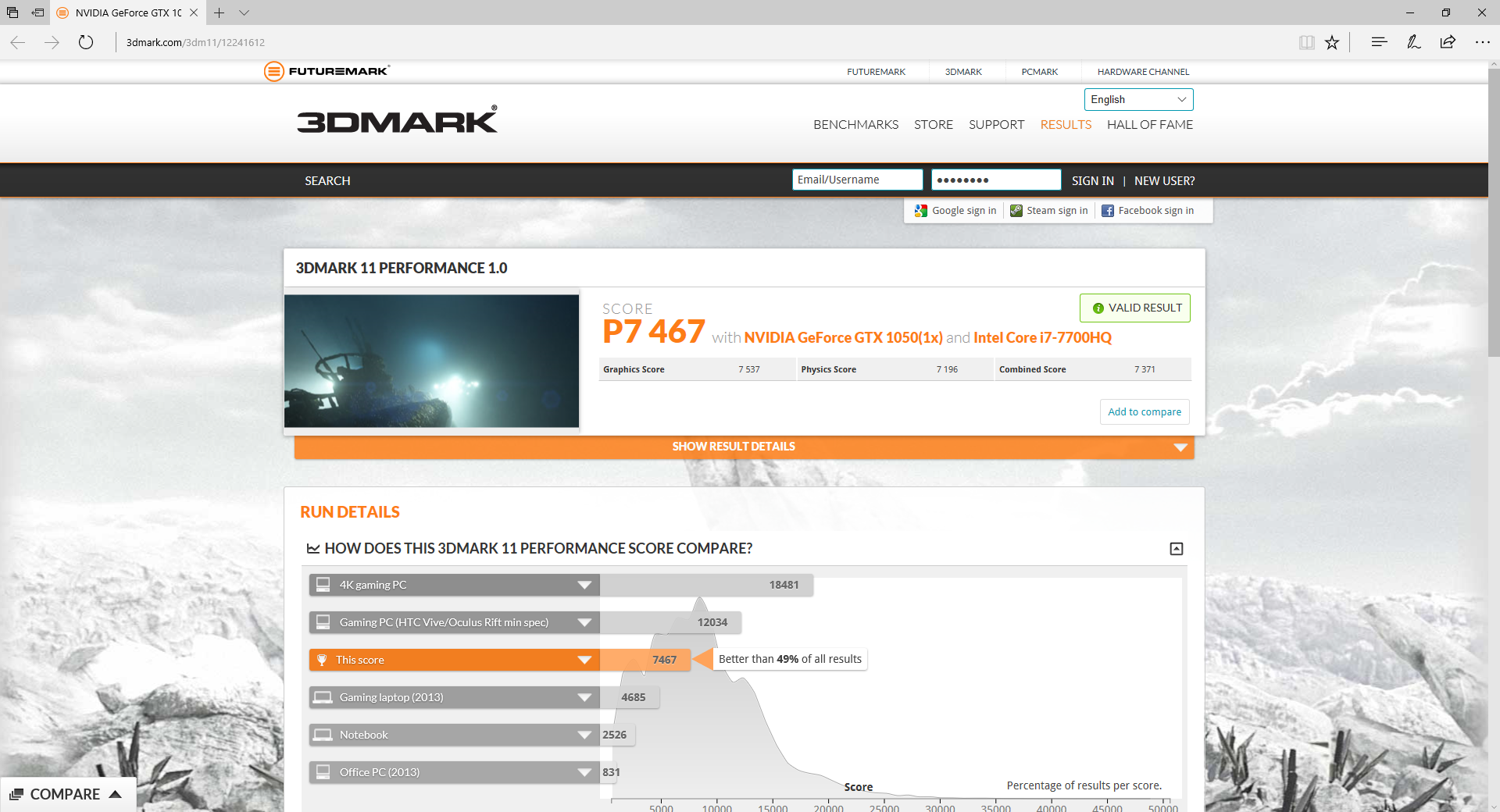The width and height of the screenshot is (1500, 812).
Task: Open the English language dropdown
Action: tap(1138, 99)
